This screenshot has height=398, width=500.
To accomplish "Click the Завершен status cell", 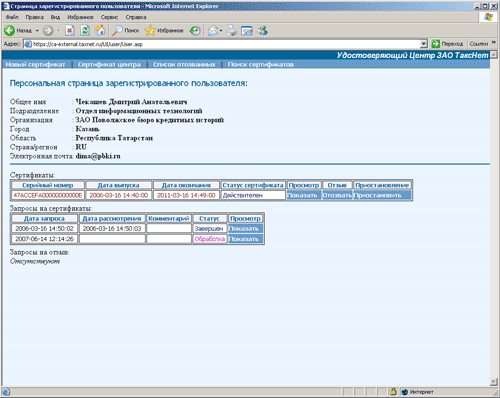I will coord(209,229).
